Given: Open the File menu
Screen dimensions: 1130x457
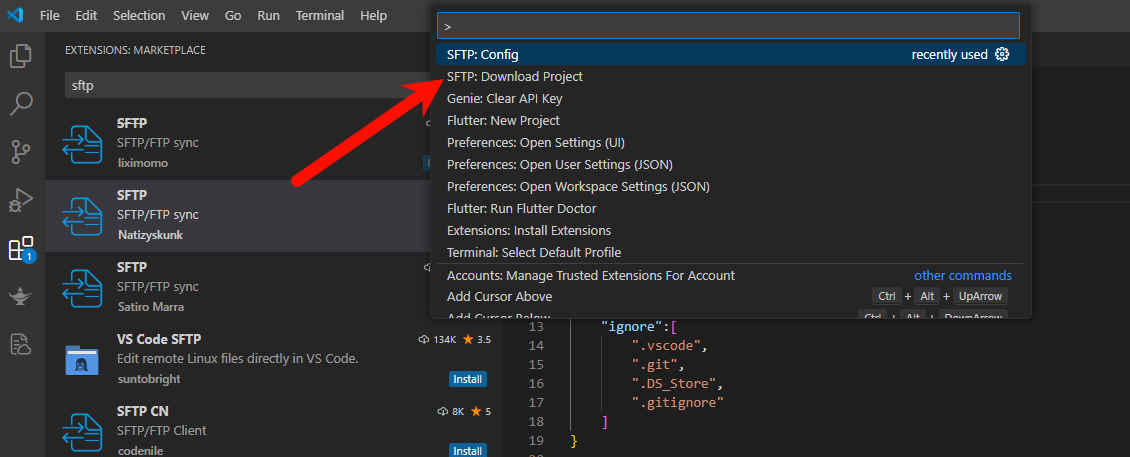Looking at the screenshot, I should (50, 15).
